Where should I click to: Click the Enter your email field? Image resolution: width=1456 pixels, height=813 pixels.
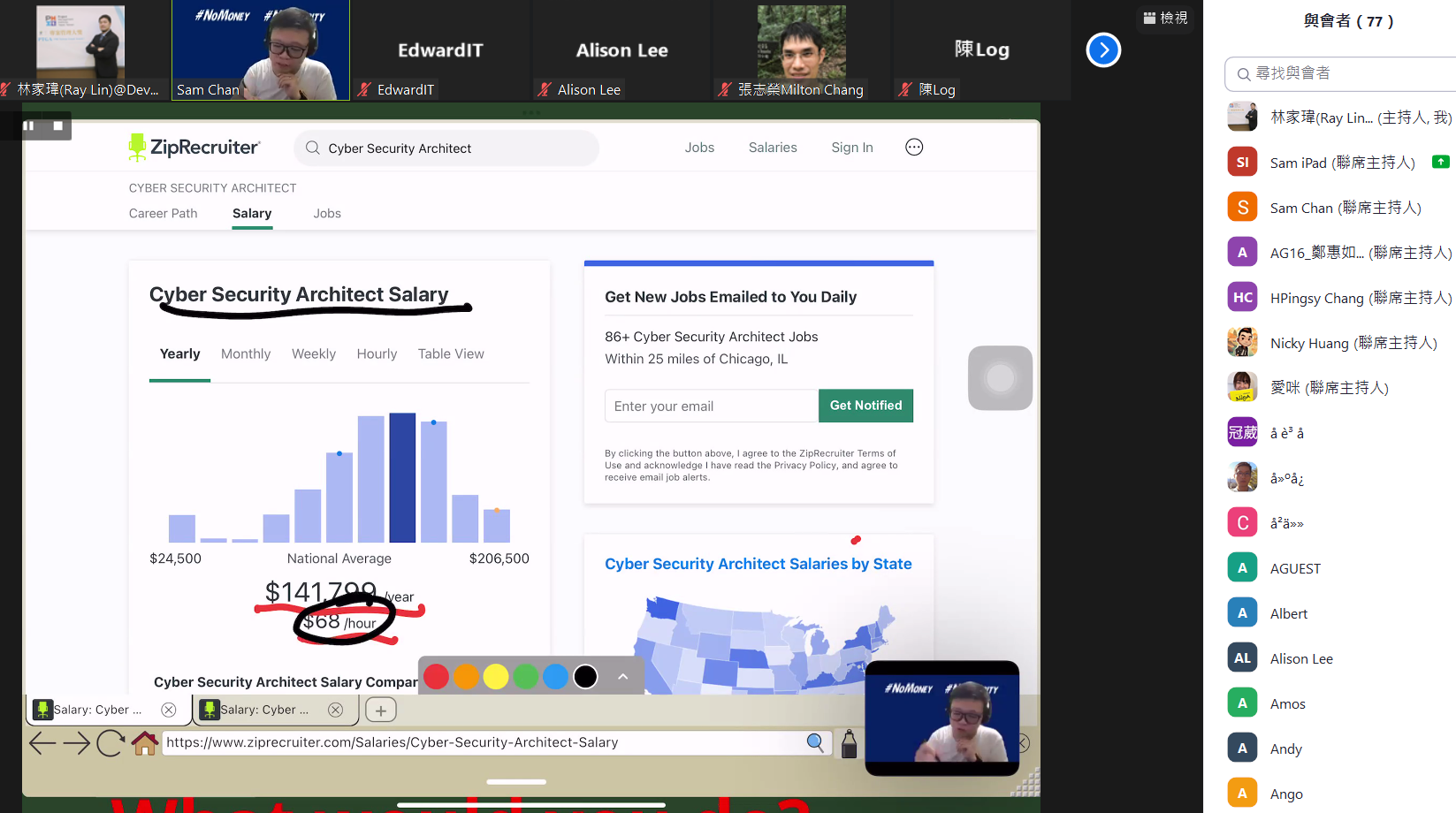point(711,406)
